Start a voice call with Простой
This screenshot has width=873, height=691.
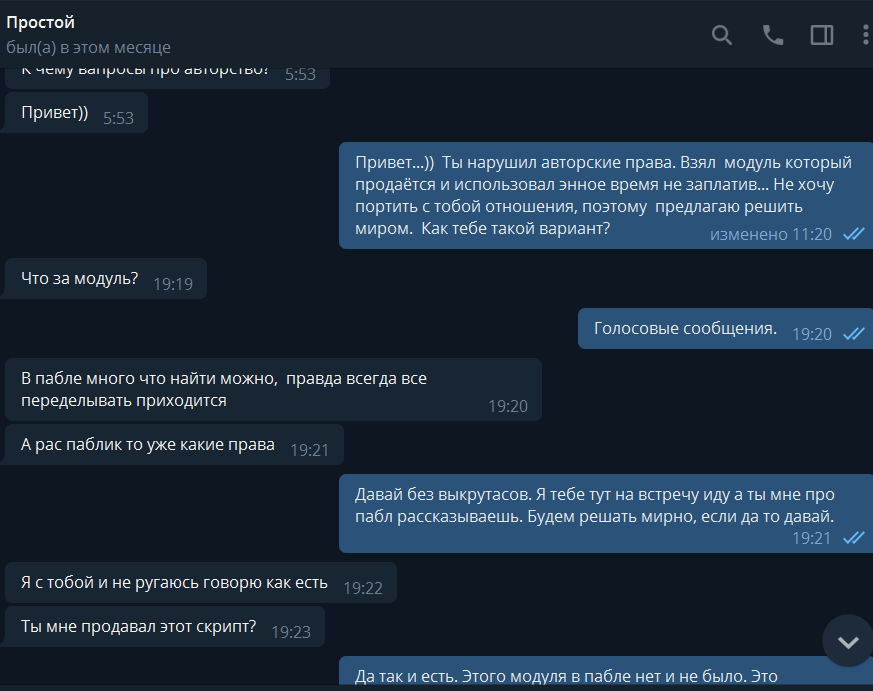click(772, 35)
